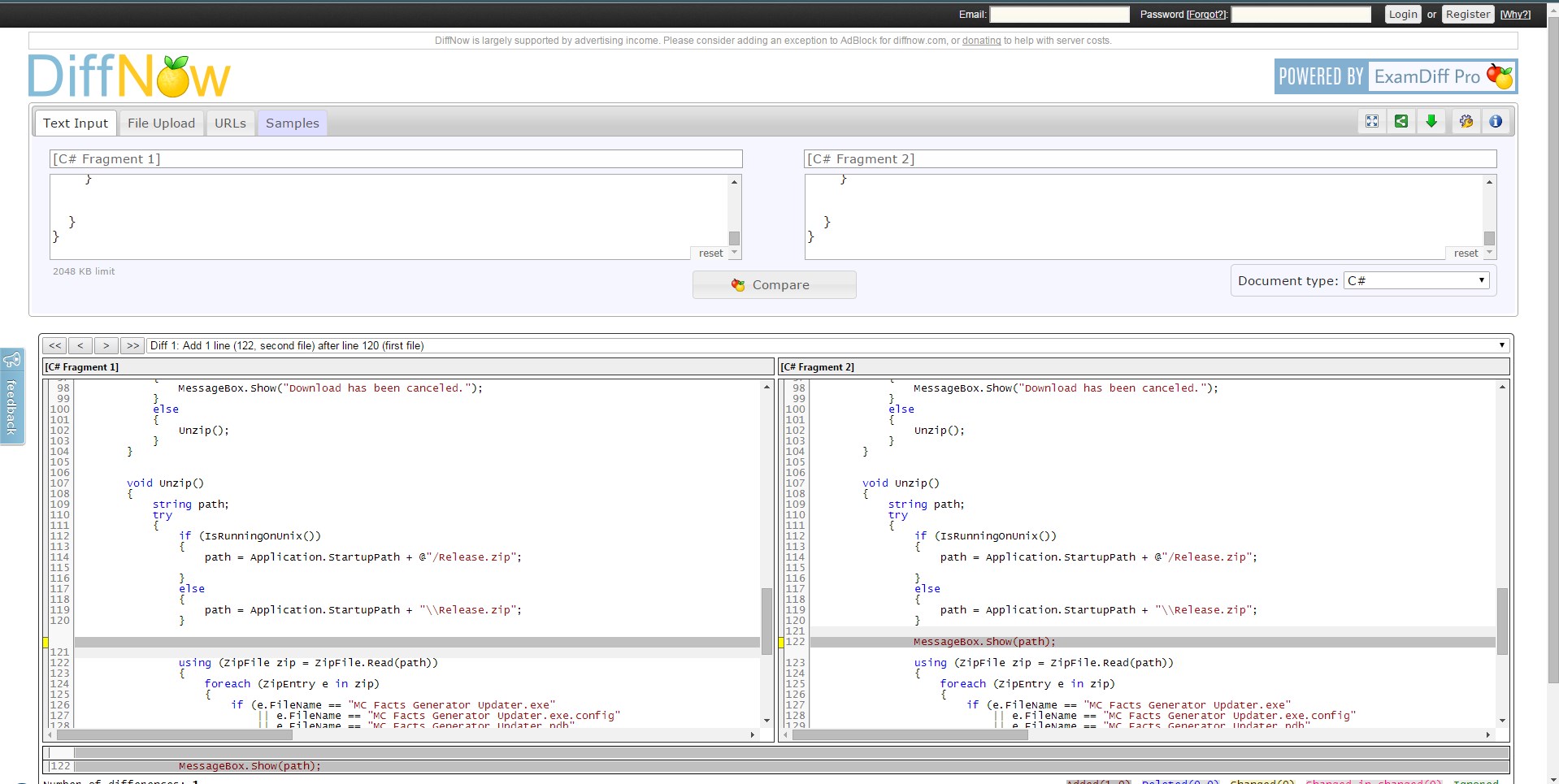Click the green download arrow icon

click(x=1431, y=122)
